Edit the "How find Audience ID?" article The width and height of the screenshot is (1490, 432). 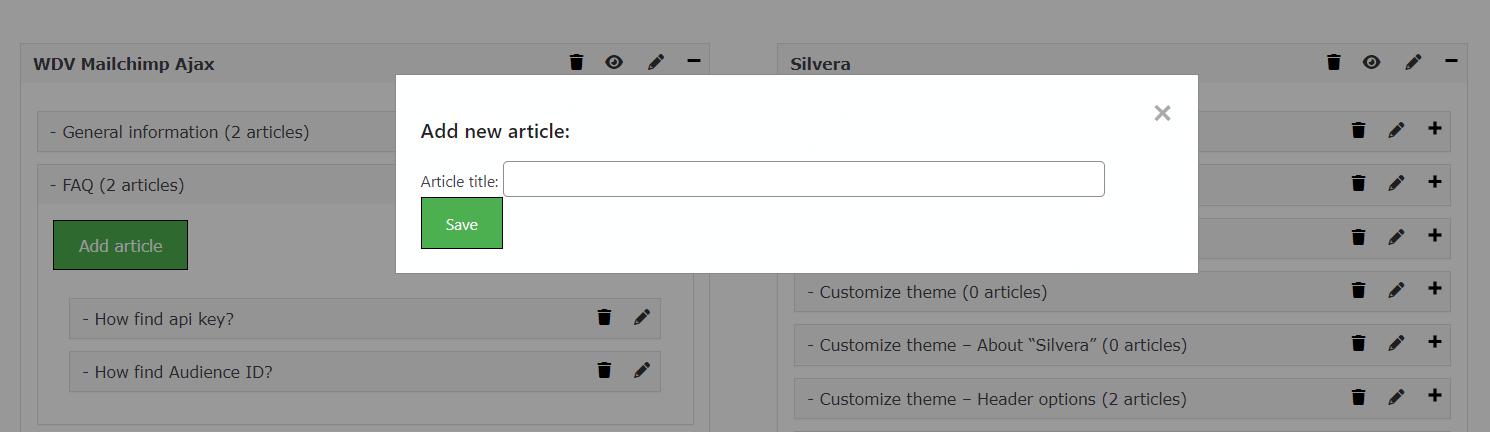tap(642, 371)
